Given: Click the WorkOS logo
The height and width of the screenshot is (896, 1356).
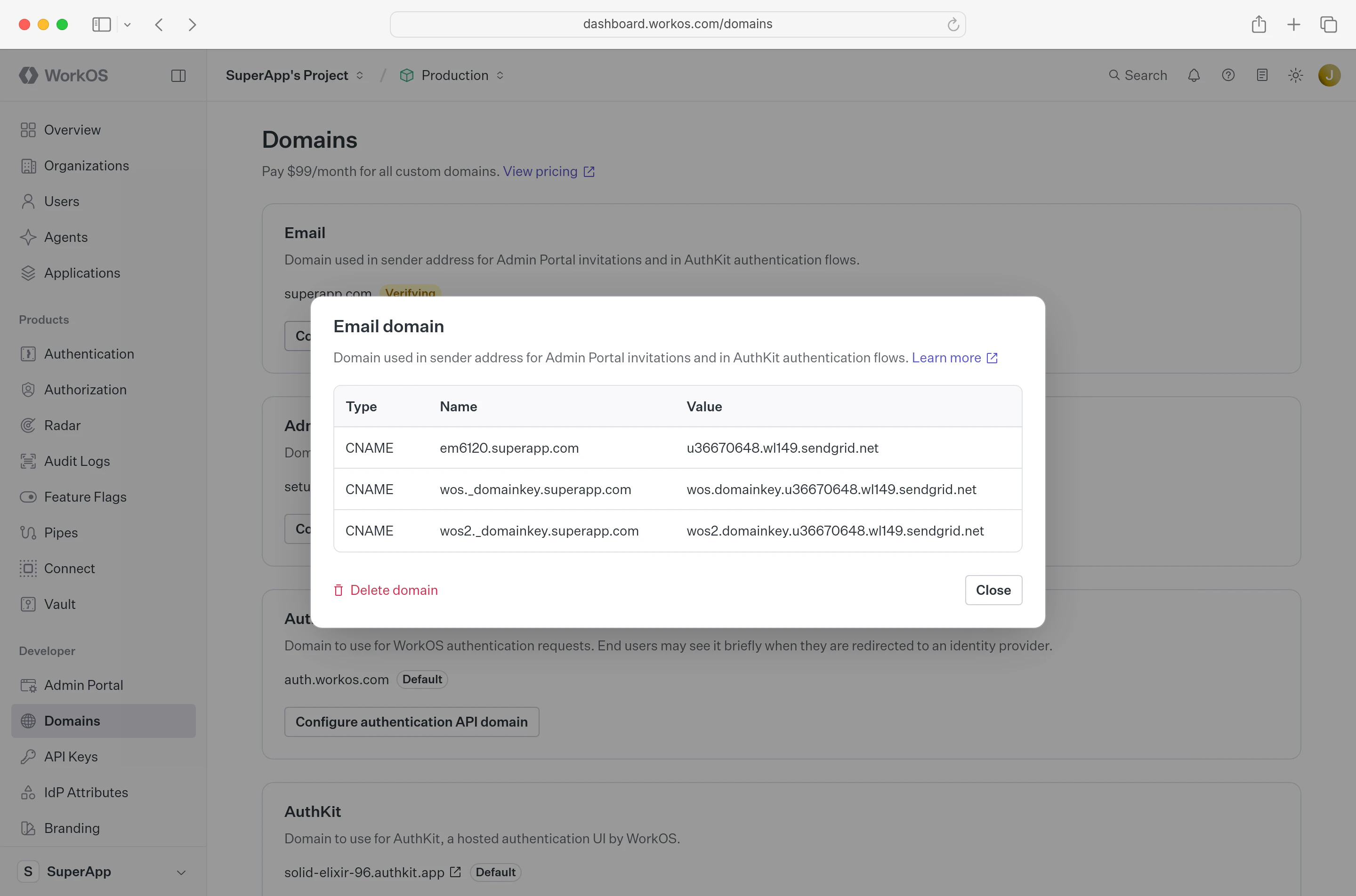Looking at the screenshot, I should (x=64, y=75).
